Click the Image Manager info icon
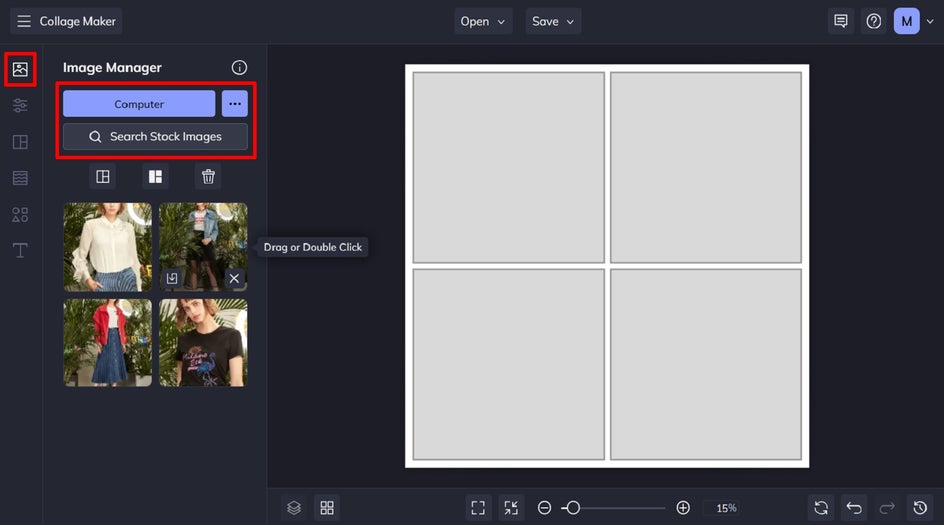 click(239, 68)
